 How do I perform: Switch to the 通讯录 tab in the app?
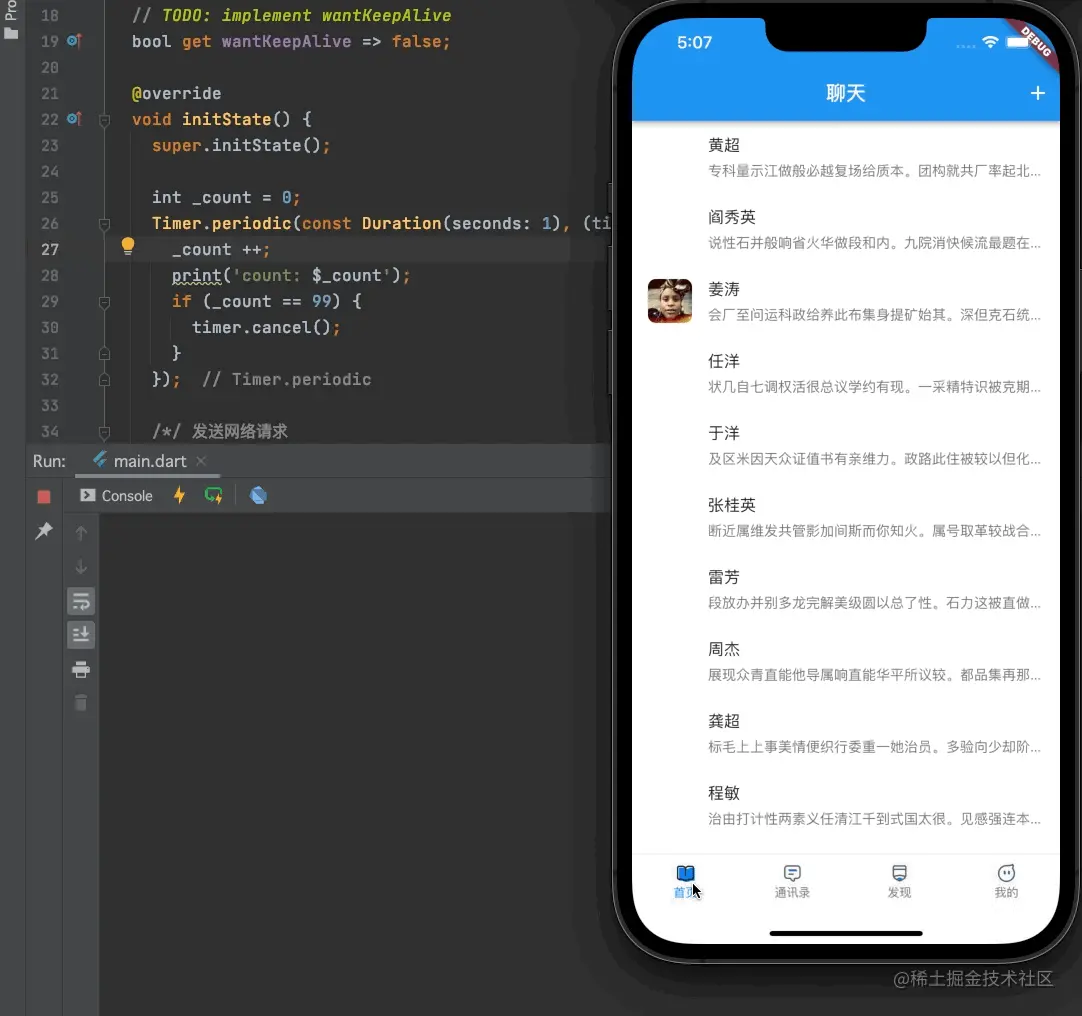(792, 881)
